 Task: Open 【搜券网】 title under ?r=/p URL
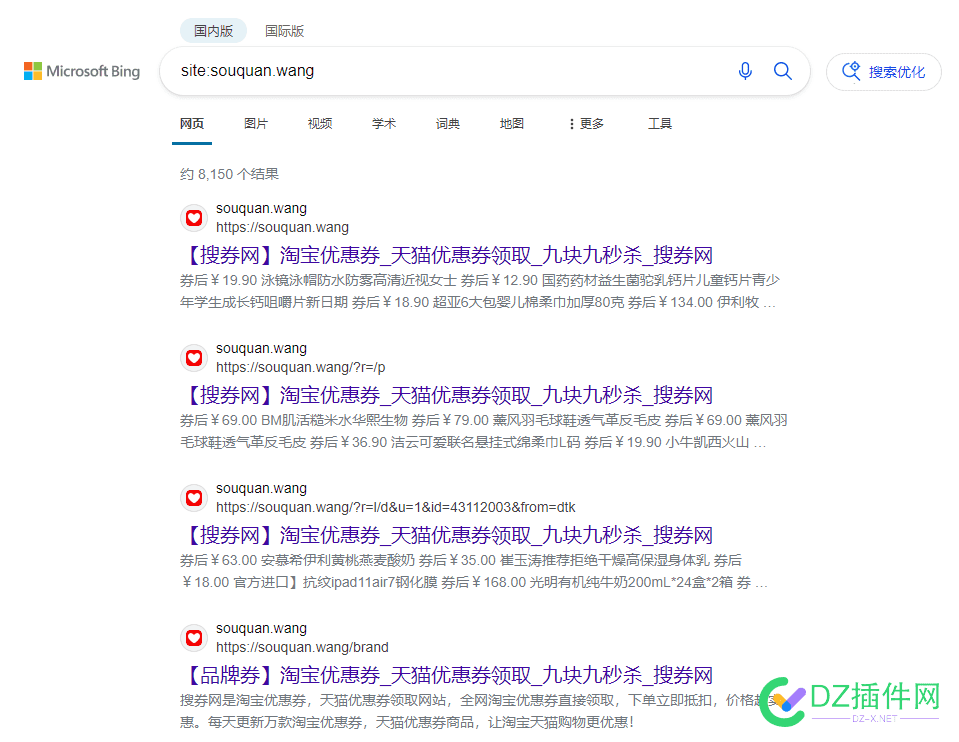click(x=447, y=395)
